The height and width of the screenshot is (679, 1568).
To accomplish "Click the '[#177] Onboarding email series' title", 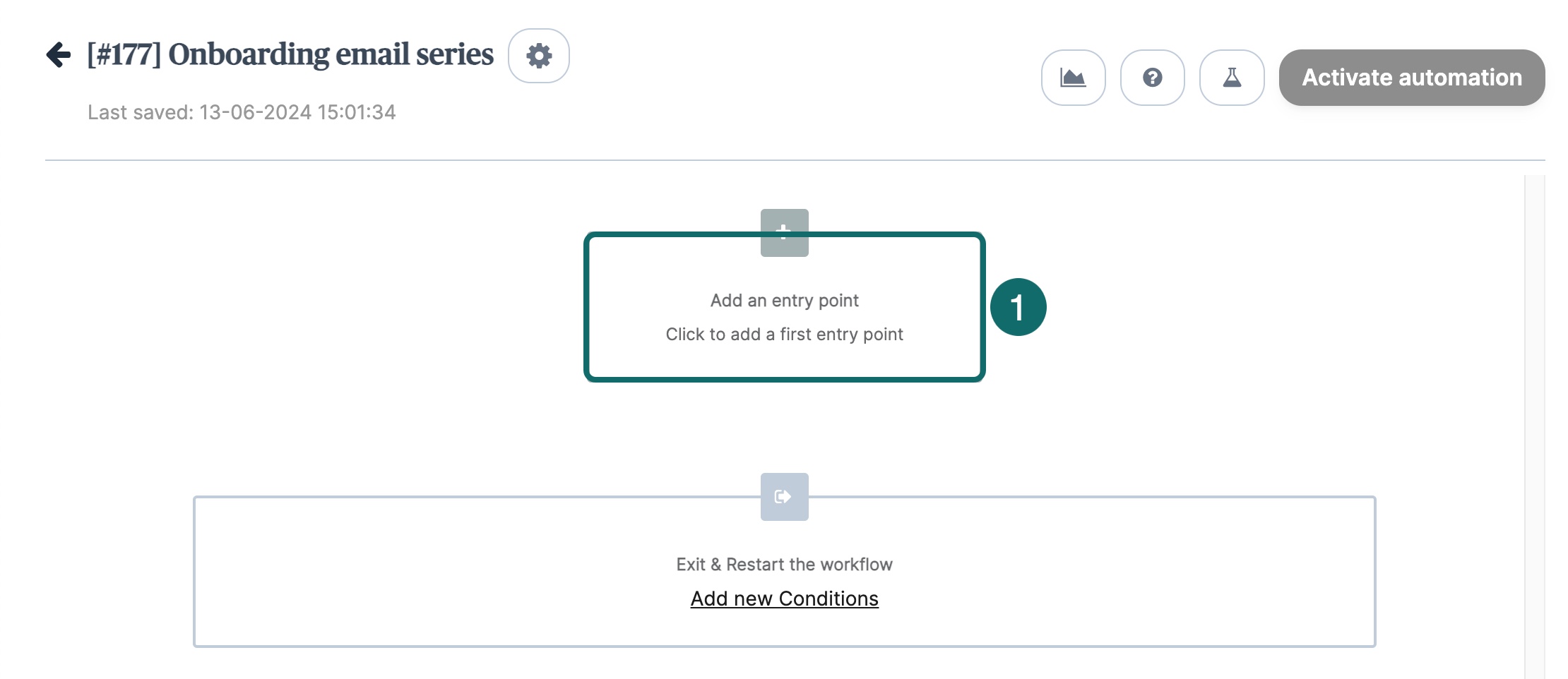I will 290,54.
